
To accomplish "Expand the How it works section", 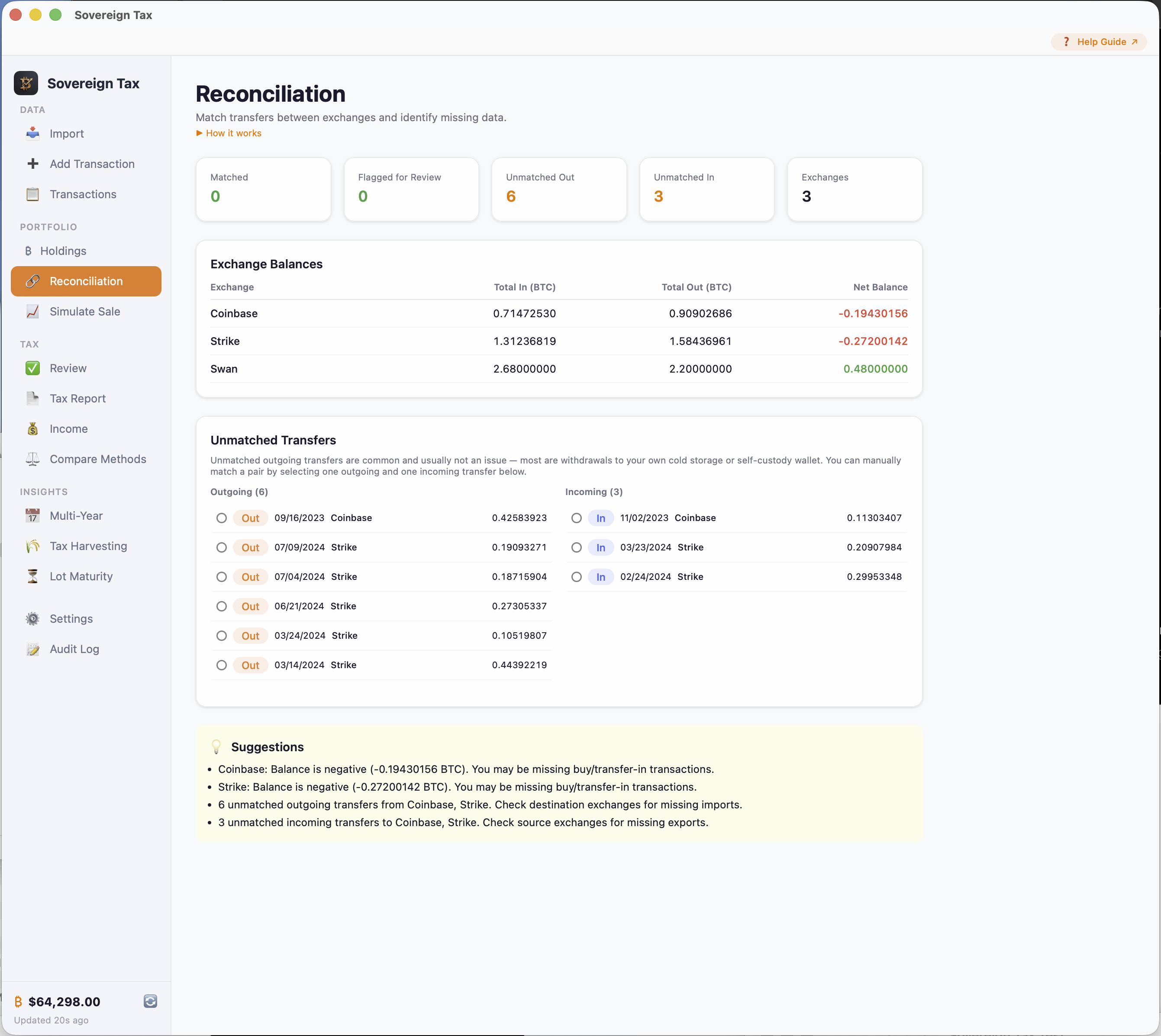I will coord(228,132).
